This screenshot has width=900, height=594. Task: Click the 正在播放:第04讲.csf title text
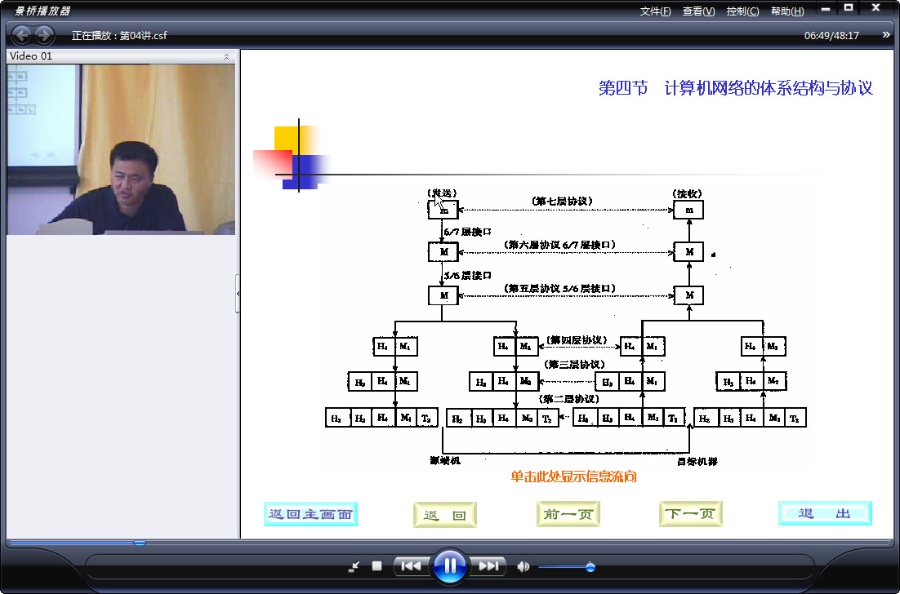(x=119, y=36)
